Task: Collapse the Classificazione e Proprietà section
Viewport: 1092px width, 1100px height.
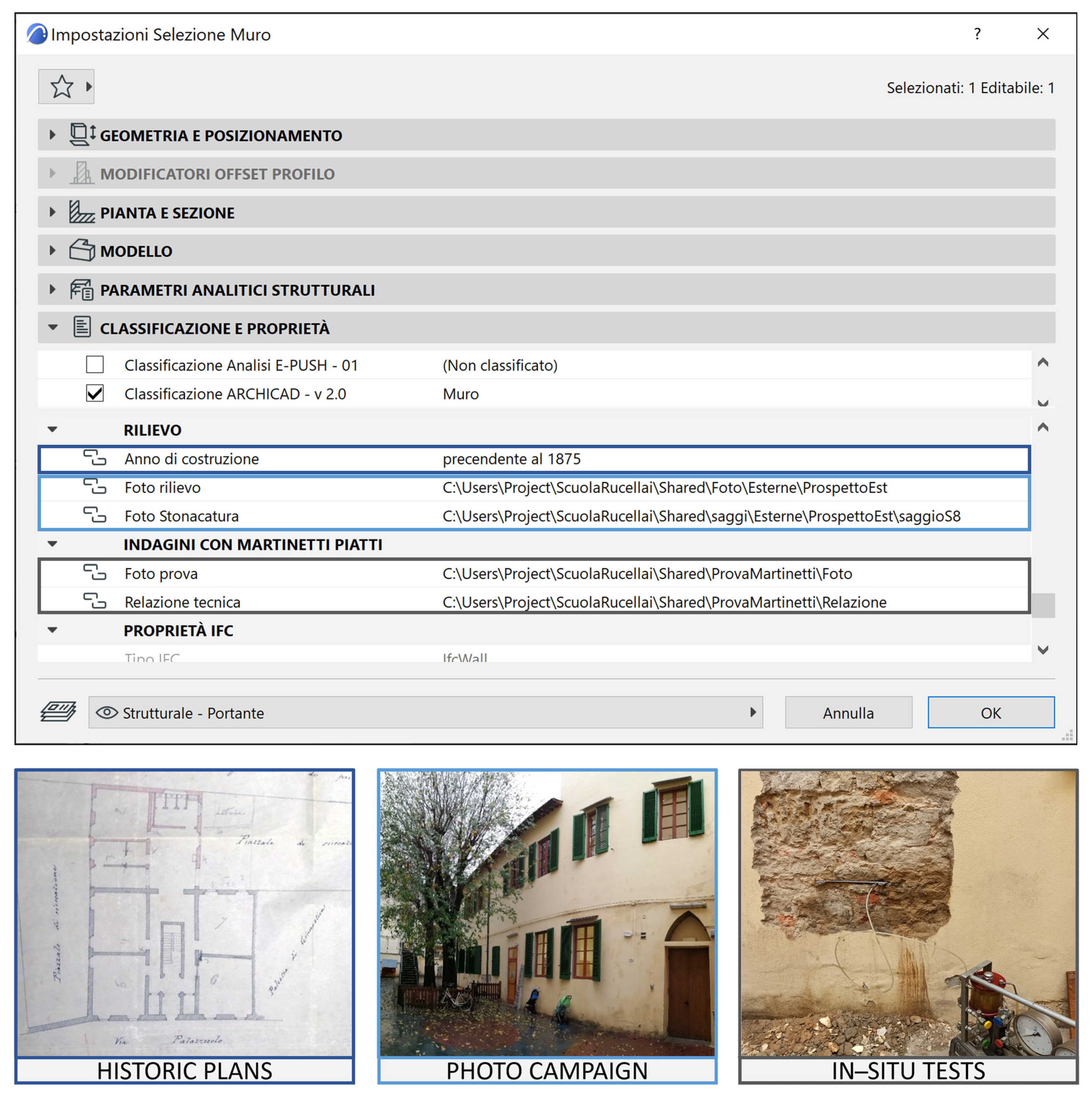Action: tap(53, 328)
